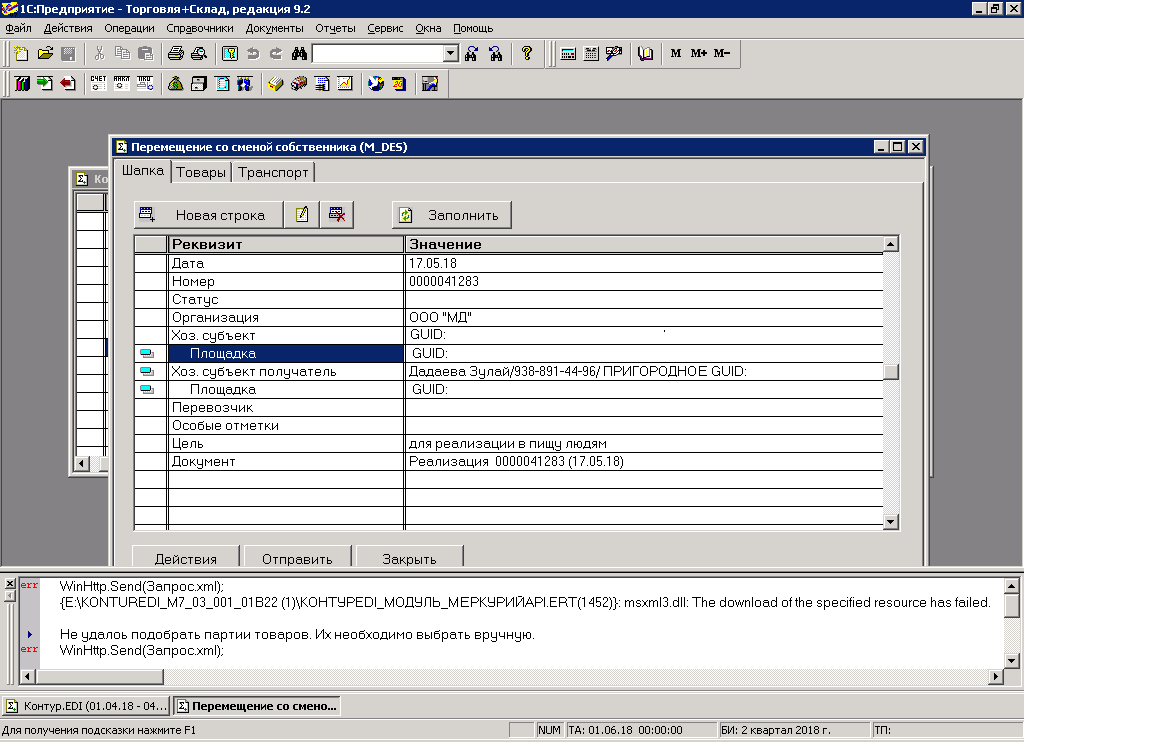The height and width of the screenshot is (742, 1152).
Task: Click the Действия button at dialog bottom
Action: click(186, 558)
